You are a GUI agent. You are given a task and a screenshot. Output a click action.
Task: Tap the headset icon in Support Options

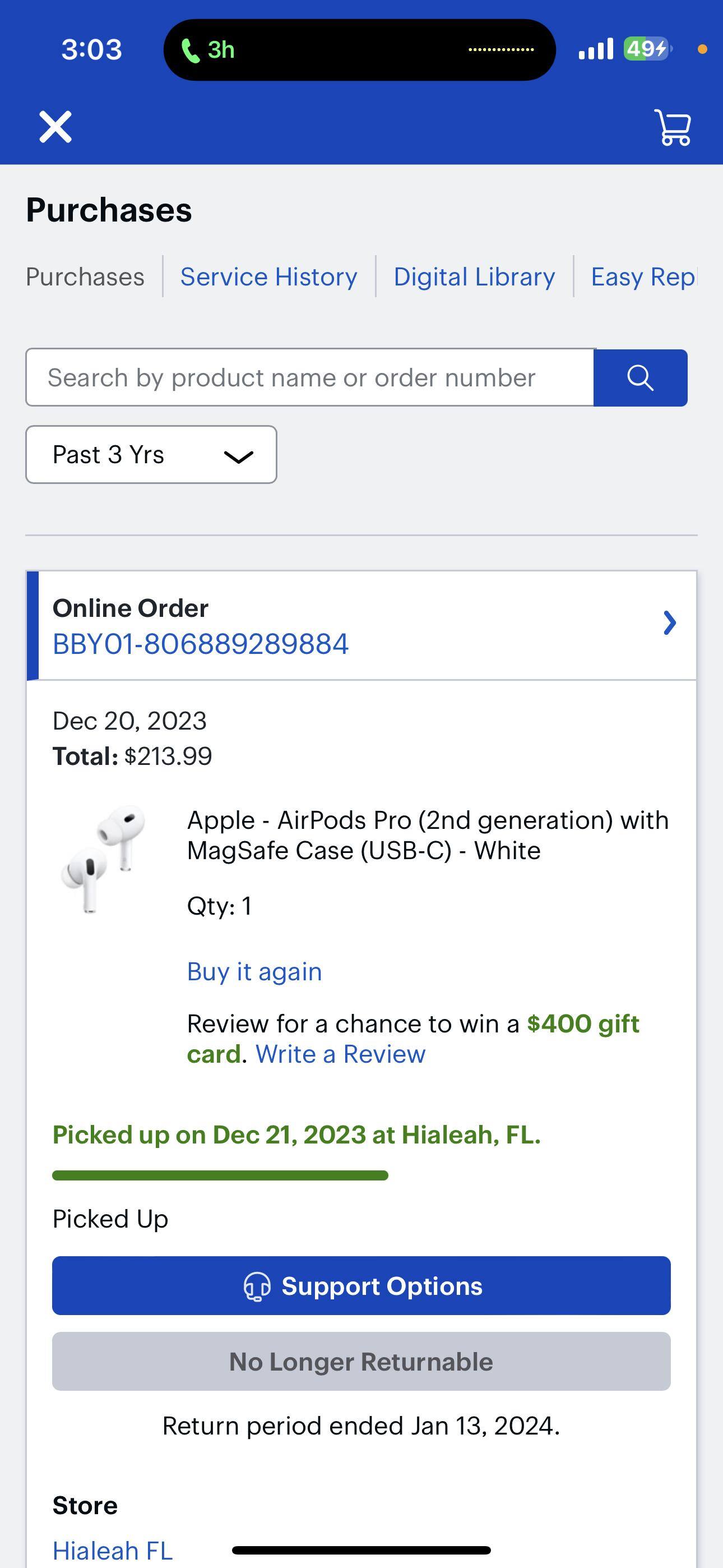pos(257,1287)
